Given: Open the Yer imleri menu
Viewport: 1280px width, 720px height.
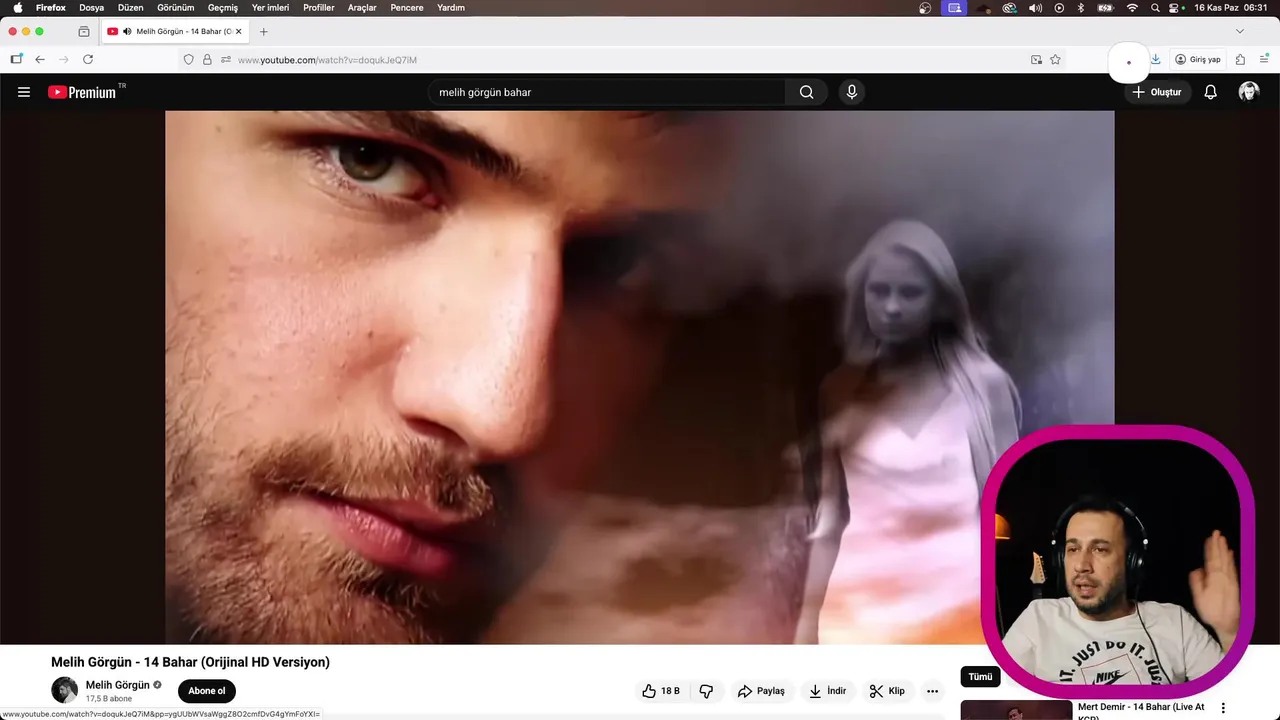Looking at the screenshot, I should [x=271, y=8].
